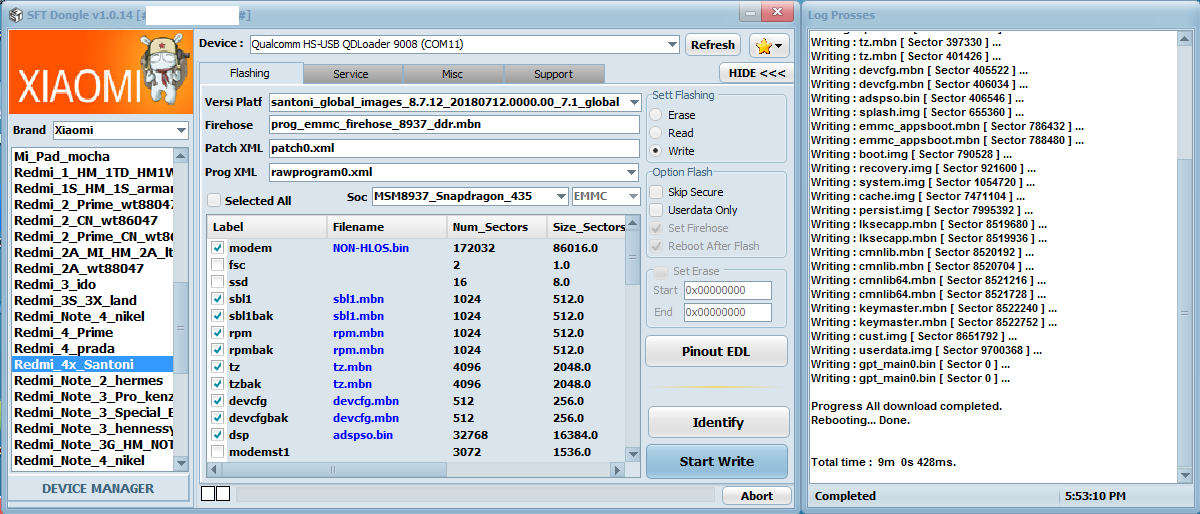
Task: Uncheck the devcfgbak partition checkbox
Action: [x=218, y=418]
